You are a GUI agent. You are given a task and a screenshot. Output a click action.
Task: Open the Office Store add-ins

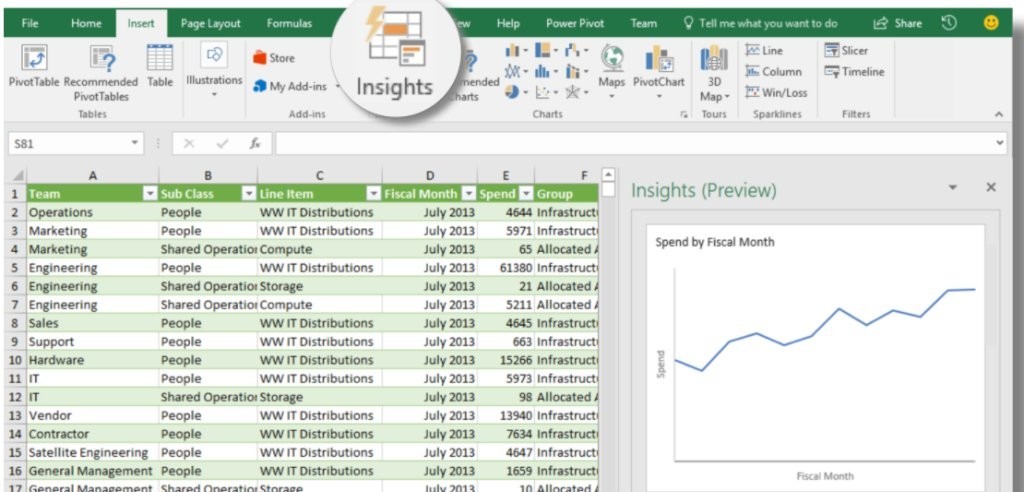pyautogui.click(x=274, y=58)
